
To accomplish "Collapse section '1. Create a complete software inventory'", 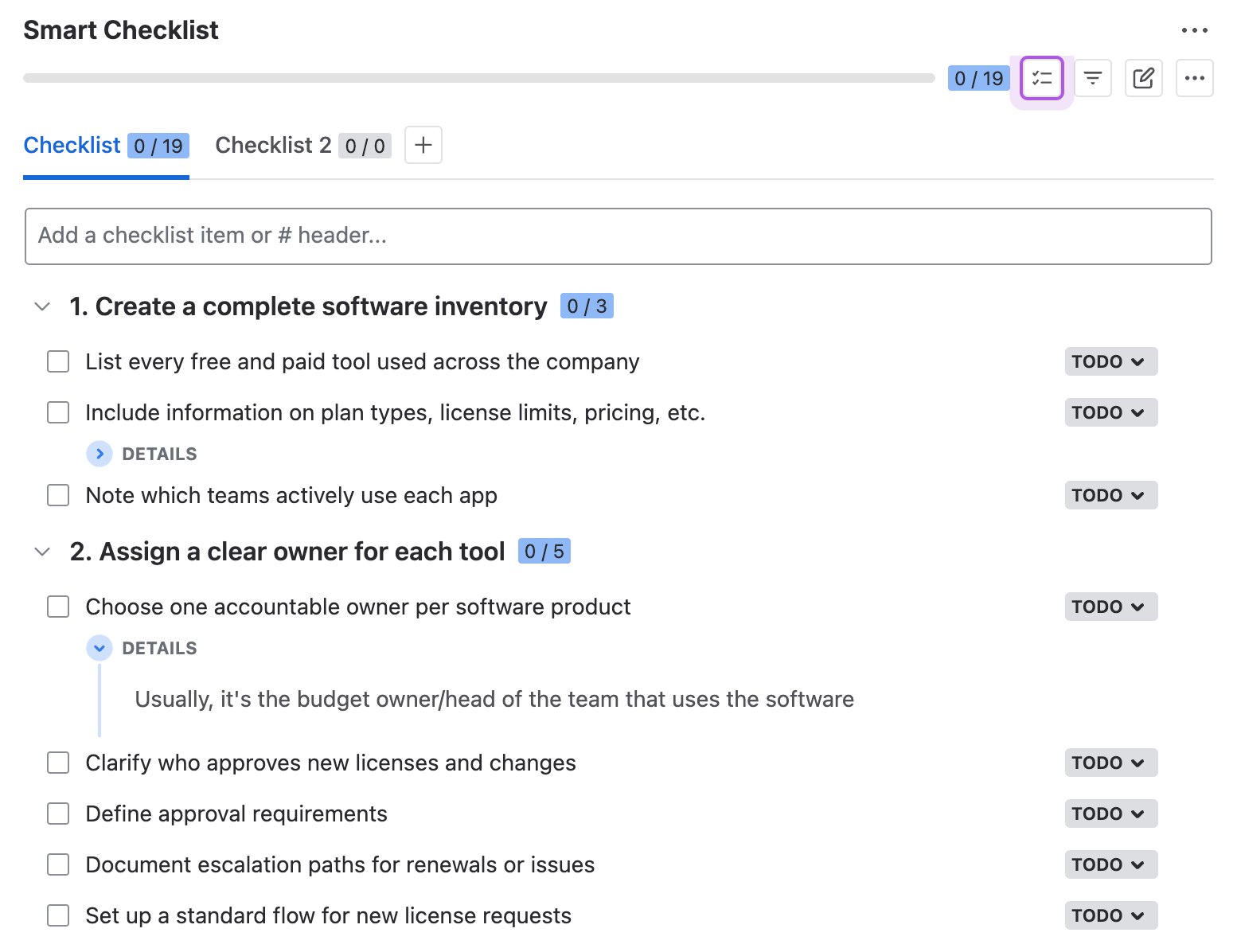I will pos(41,306).
